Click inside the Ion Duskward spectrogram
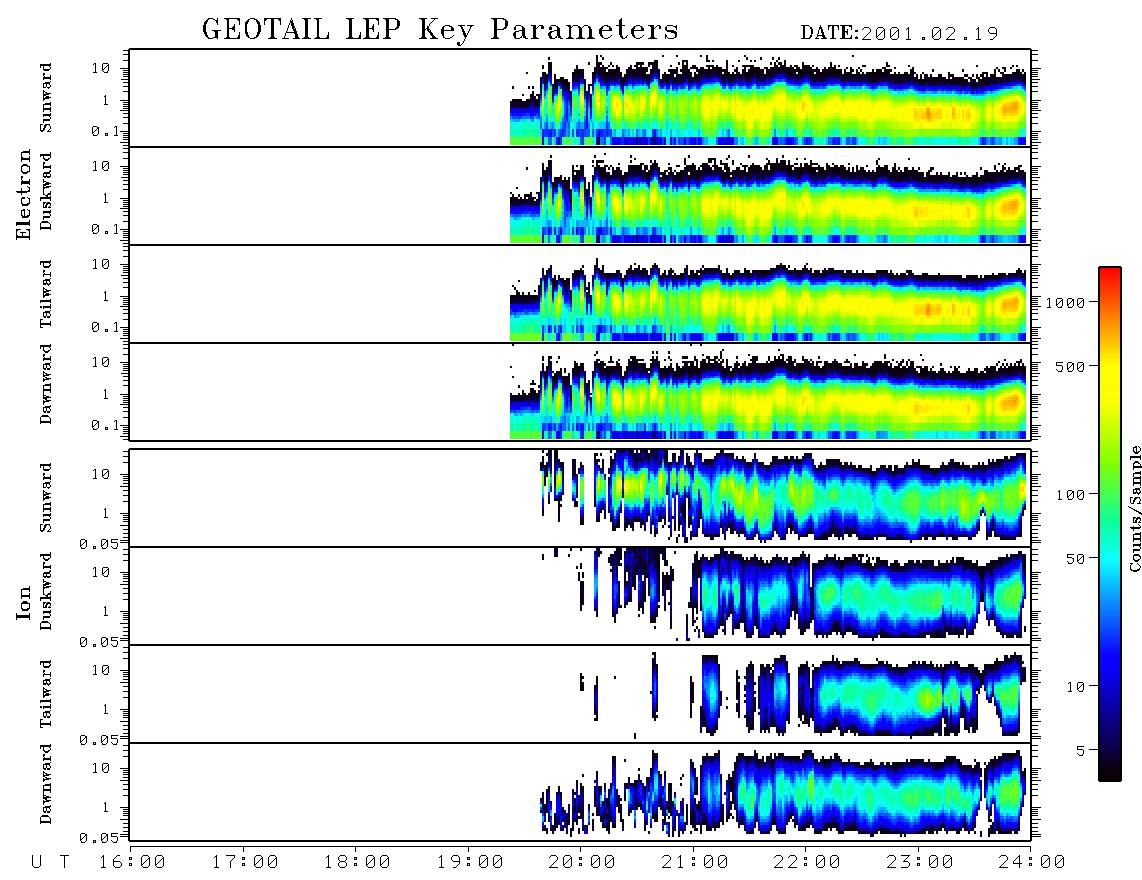This screenshot has width=1142, height=880. click(580, 596)
